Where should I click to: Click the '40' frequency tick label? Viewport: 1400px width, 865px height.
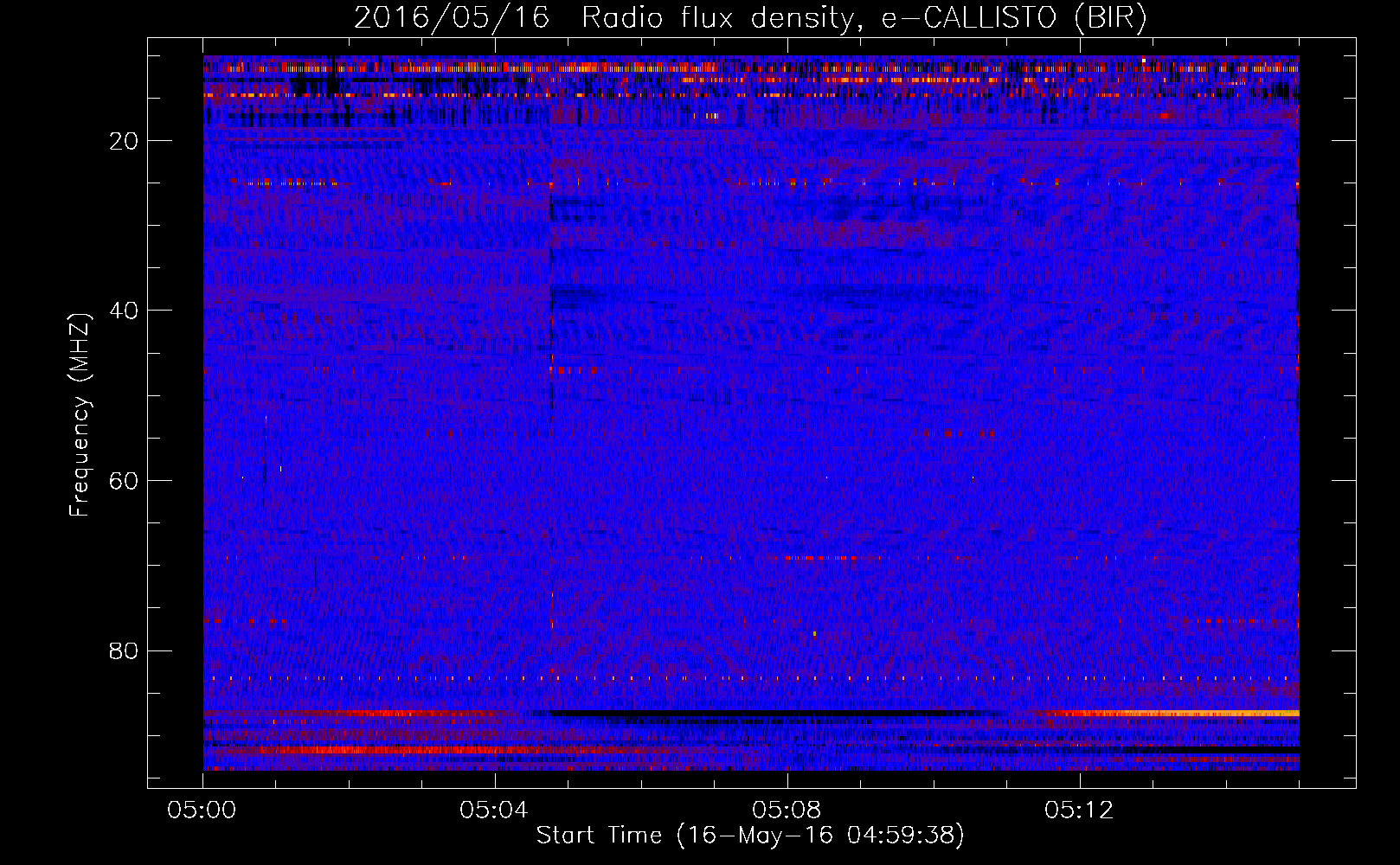pyautogui.click(x=125, y=311)
